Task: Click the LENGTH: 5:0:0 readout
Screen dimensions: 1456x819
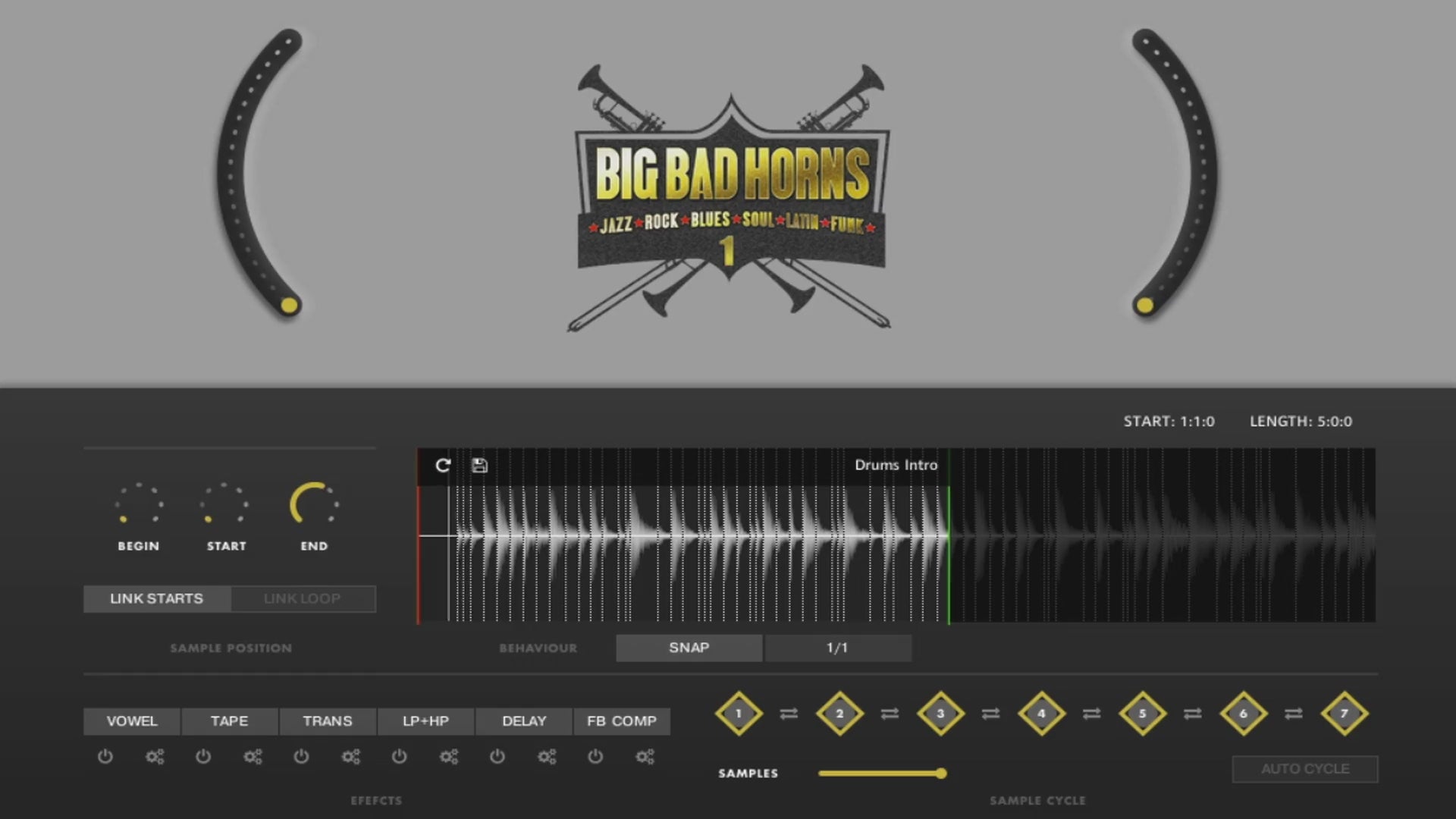Action: [x=1301, y=421]
